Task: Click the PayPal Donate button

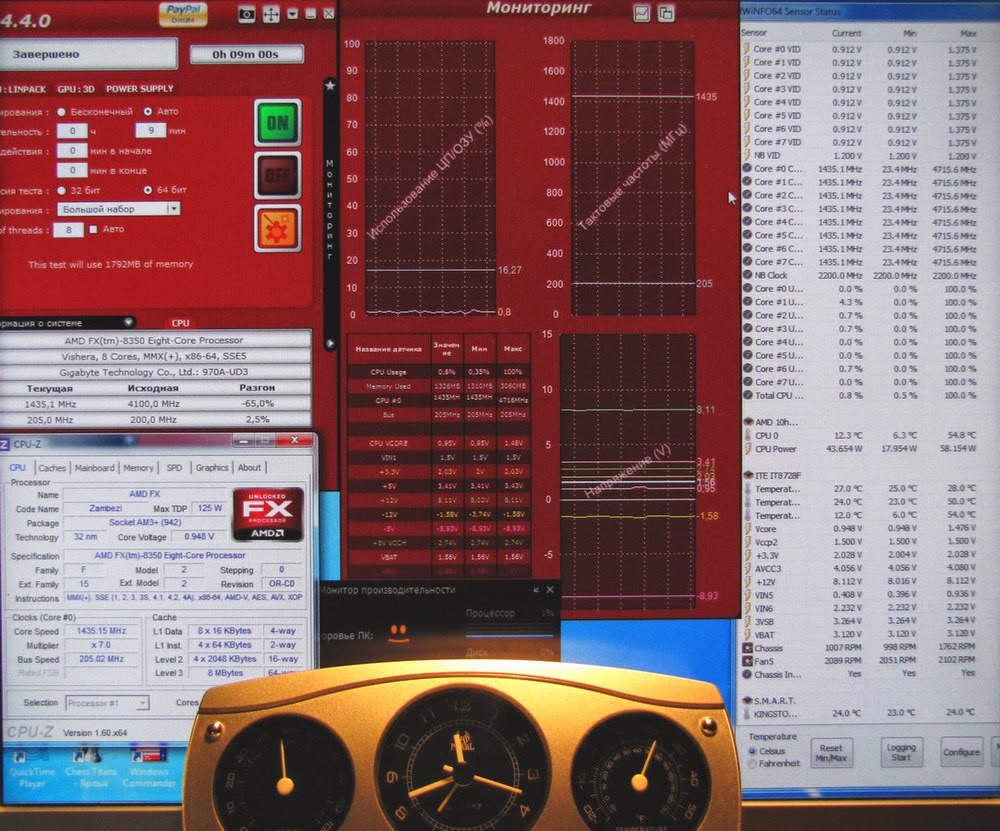Action: click(183, 13)
